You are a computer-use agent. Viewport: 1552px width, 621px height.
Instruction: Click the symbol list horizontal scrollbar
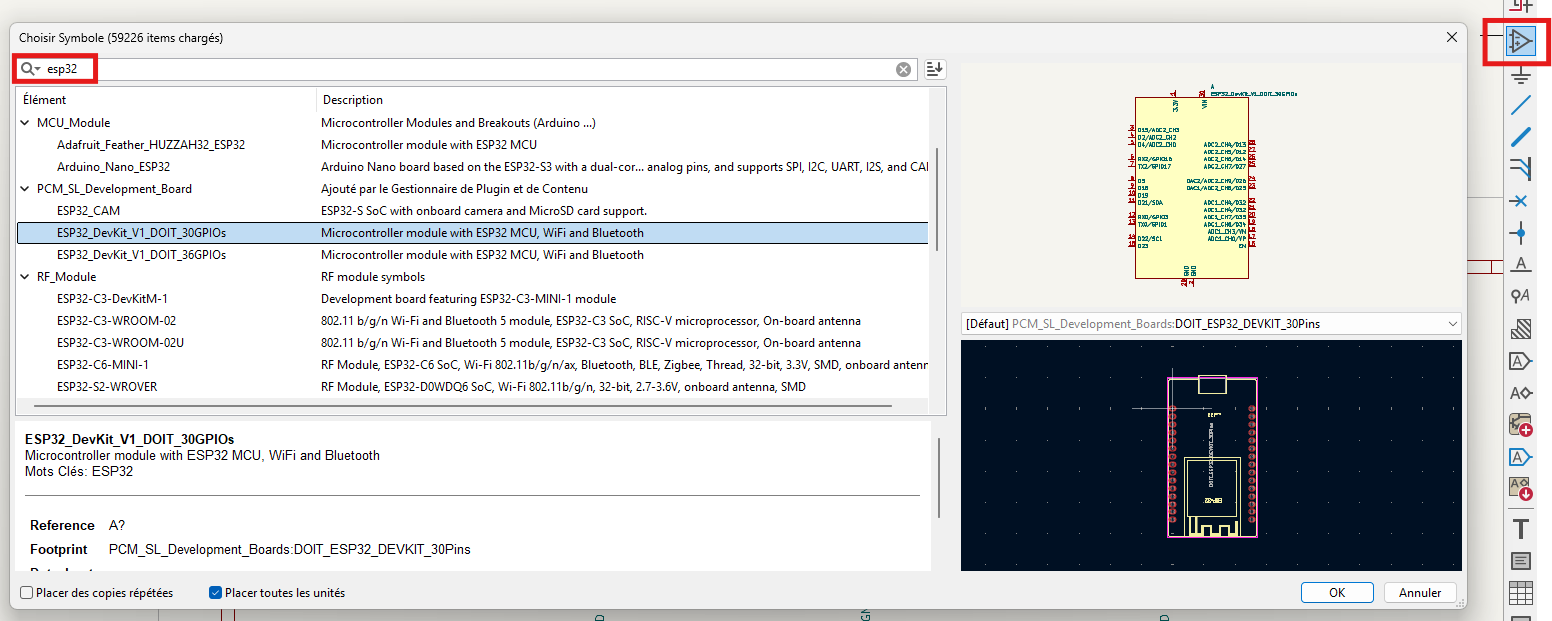(462, 406)
